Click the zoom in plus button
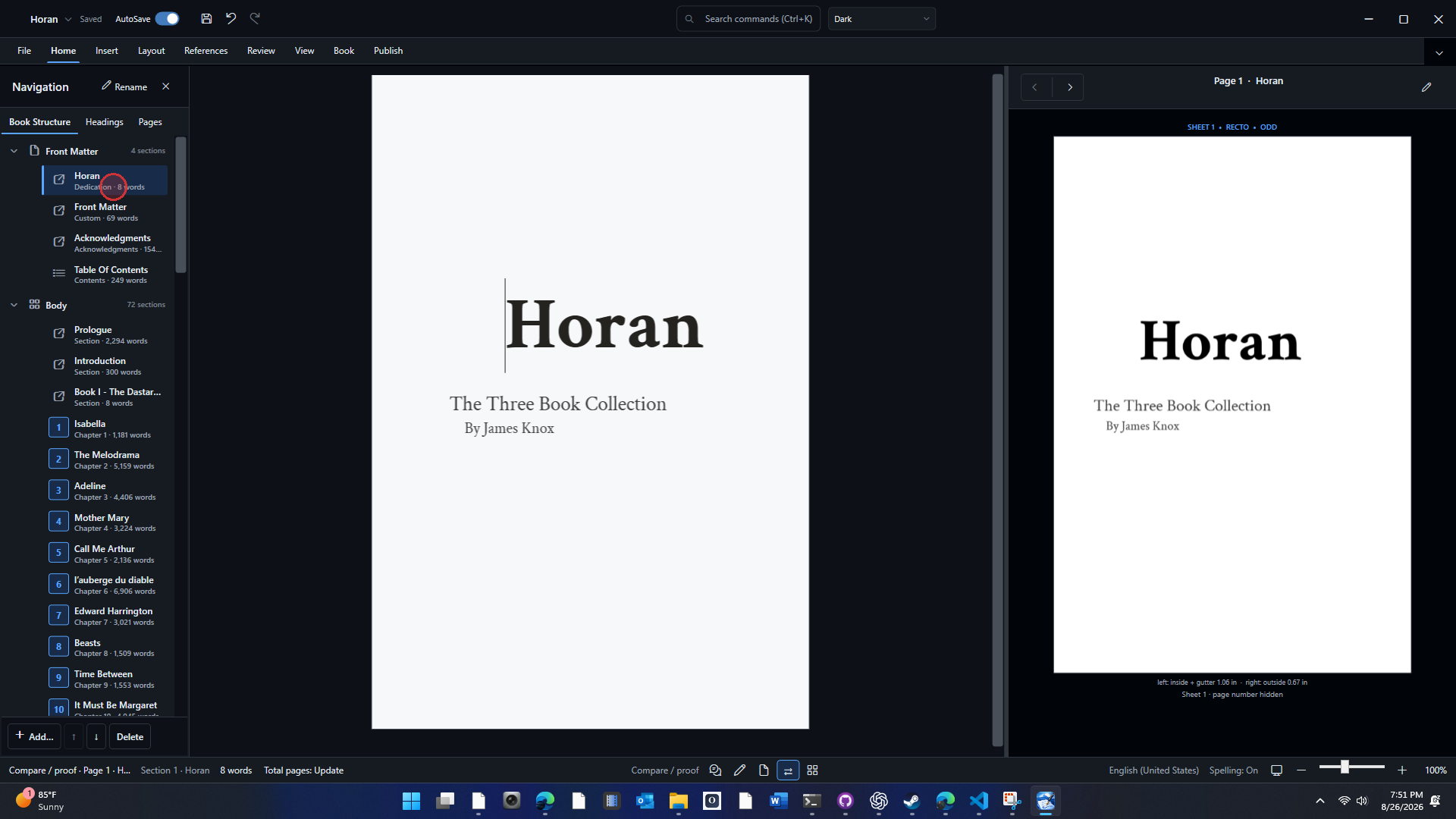Image resolution: width=1456 pixels, height=819 pixels. [1402, 770]
